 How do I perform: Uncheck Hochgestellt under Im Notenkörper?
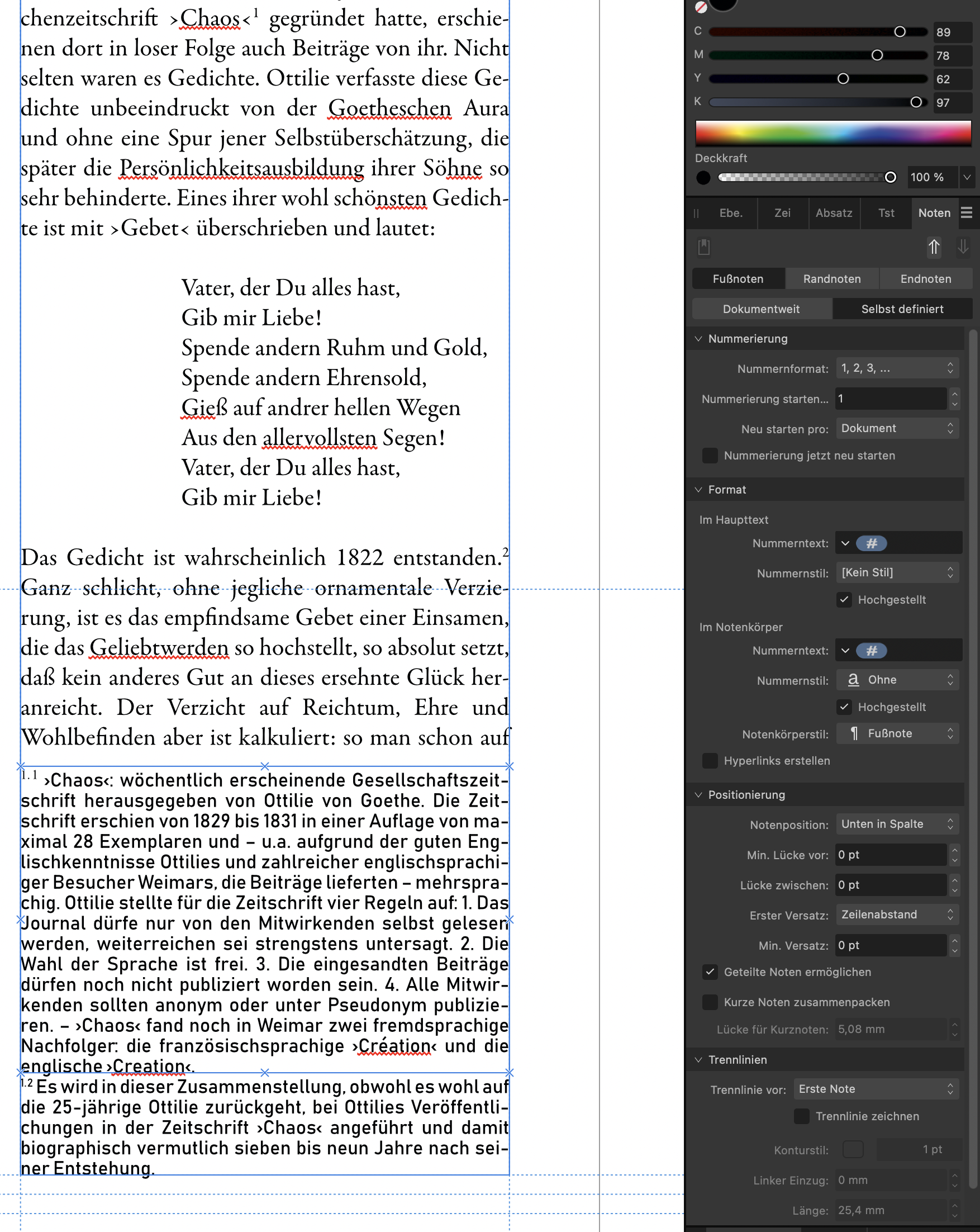[x=844, y=707]
